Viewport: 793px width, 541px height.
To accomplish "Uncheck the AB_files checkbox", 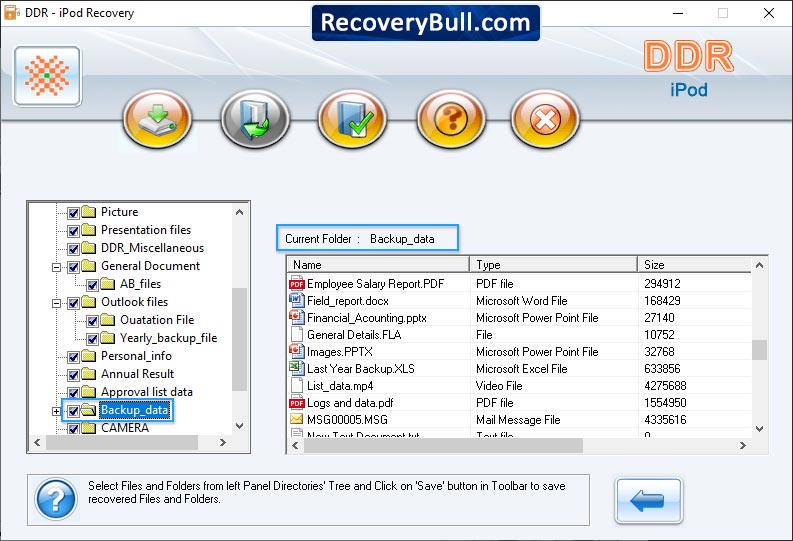I will click(92, 285).
